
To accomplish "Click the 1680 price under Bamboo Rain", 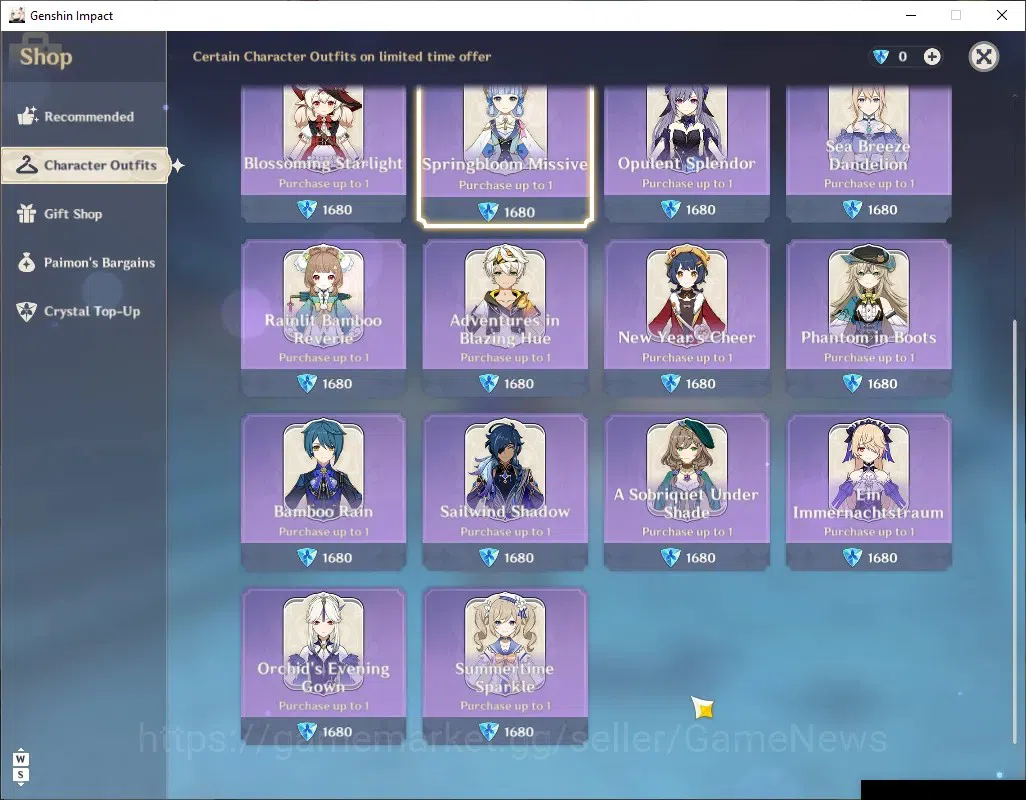I will [x=325, y=557].
